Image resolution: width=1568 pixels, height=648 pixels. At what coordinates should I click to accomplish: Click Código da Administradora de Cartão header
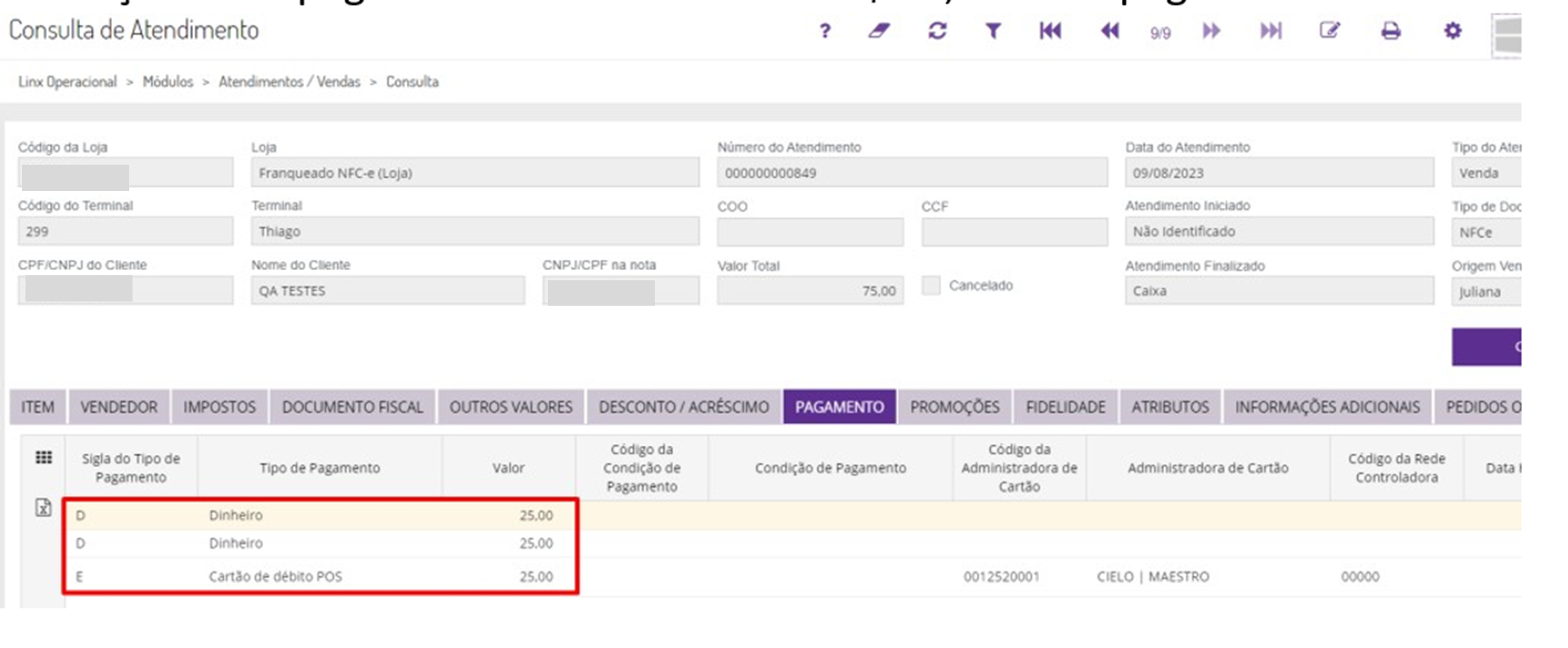[1019, 468]
